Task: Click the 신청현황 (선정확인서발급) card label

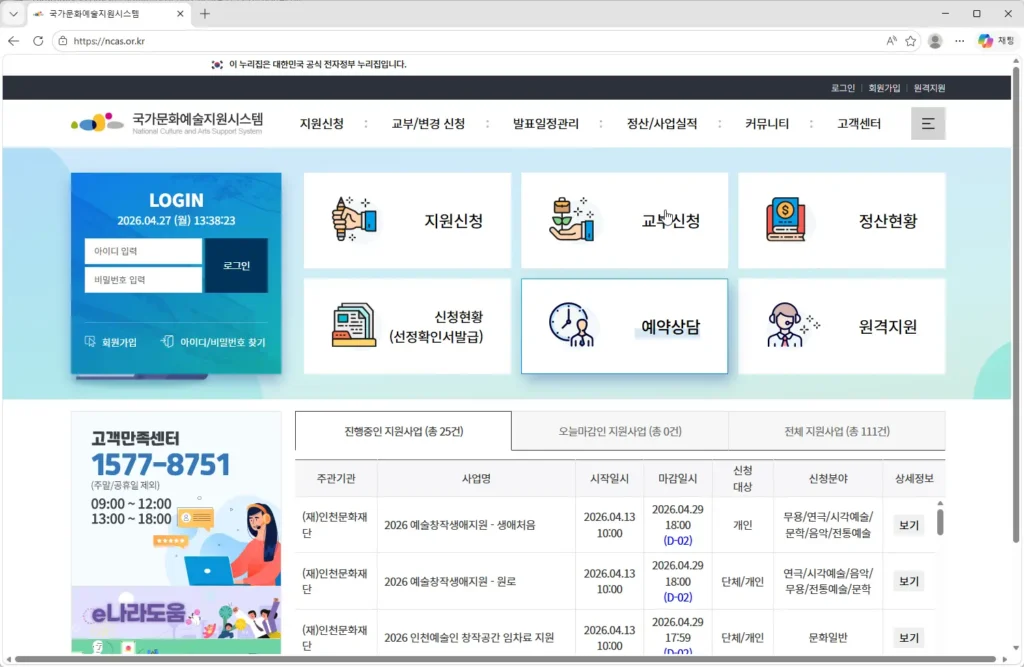Action: click(436, 327)
